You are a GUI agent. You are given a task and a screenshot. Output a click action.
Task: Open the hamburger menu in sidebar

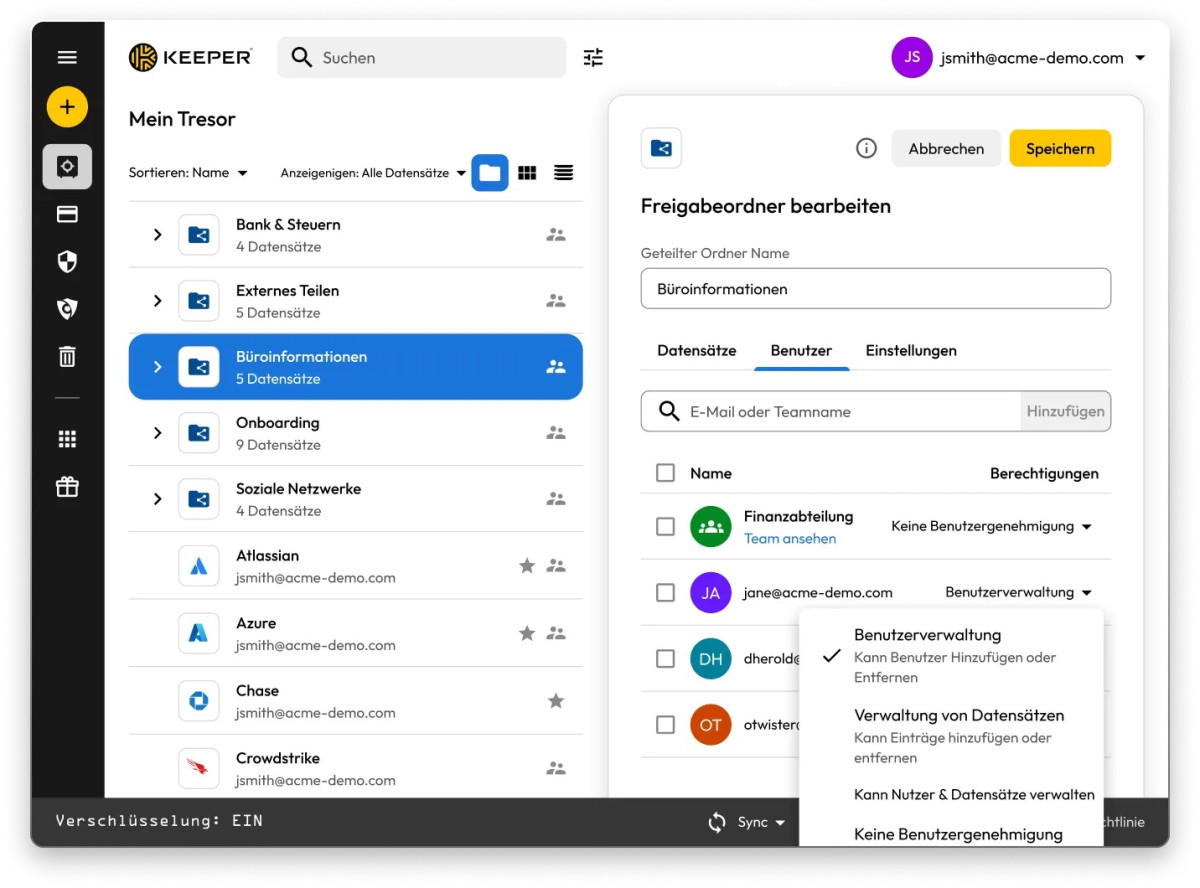tap(67, 57)
